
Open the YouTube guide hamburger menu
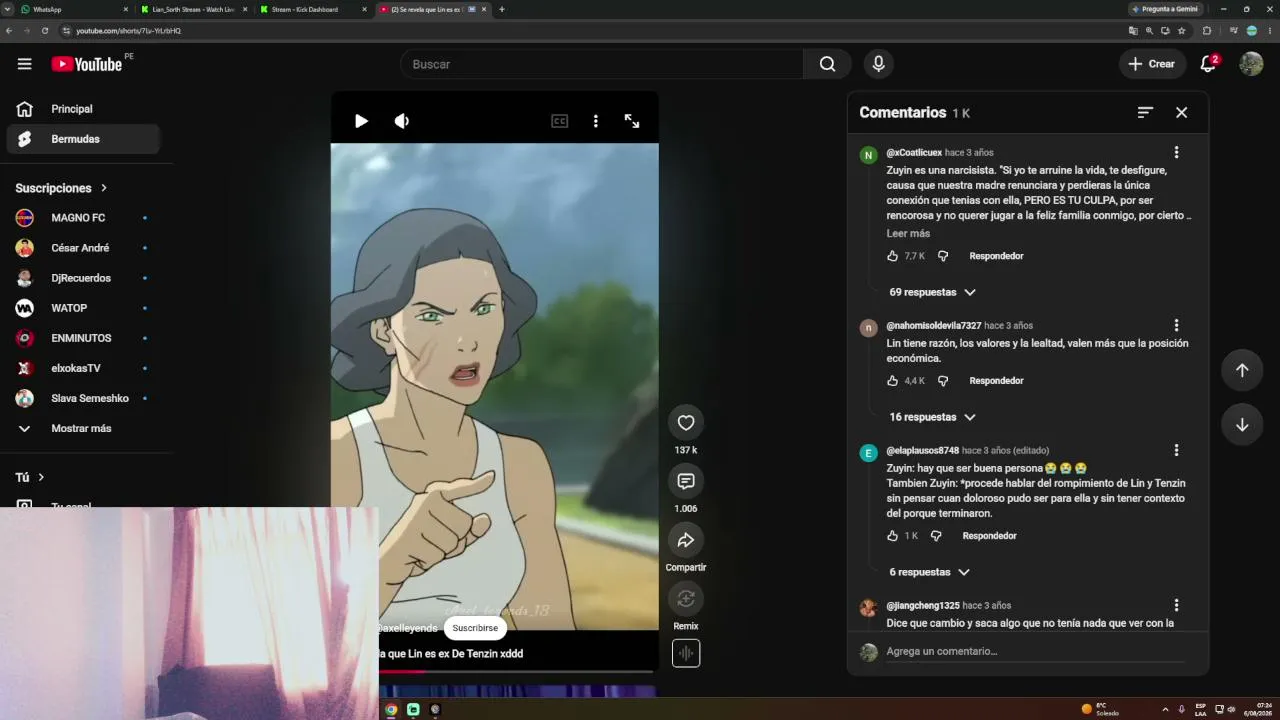[24, 64]
